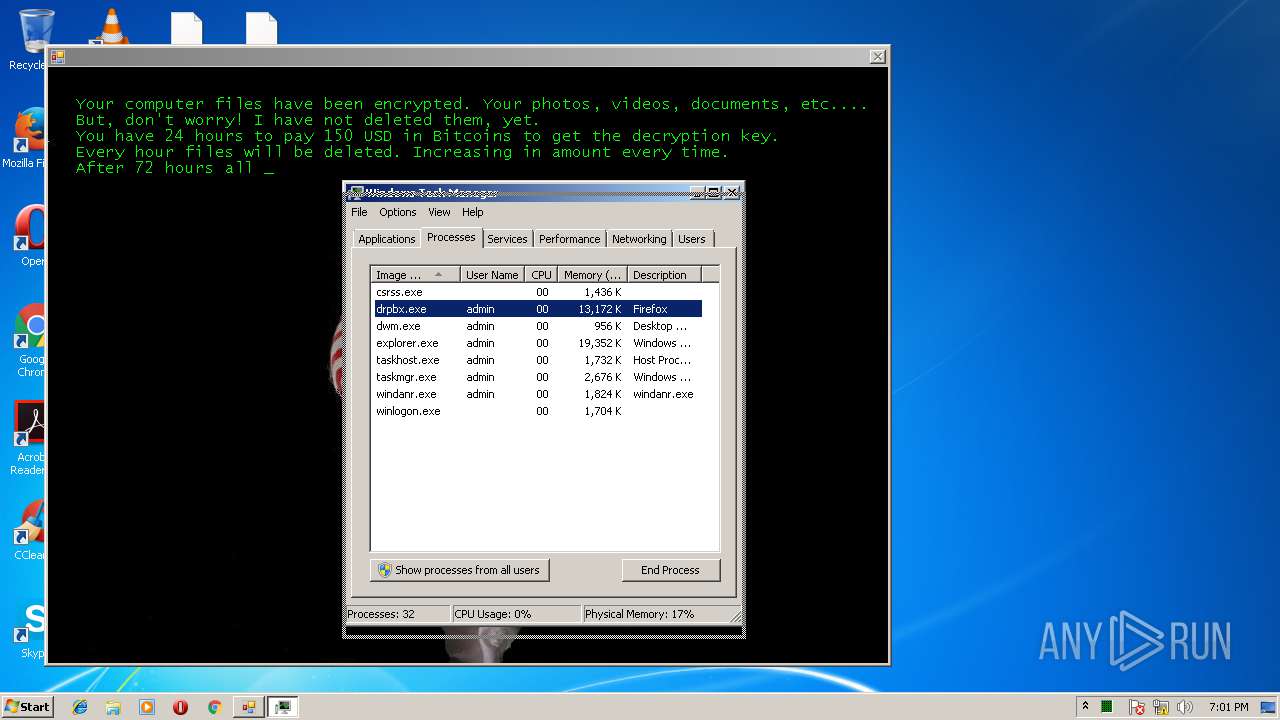Image resolution: width=1280 pixels, height=720 pixels.
Task: Select the drpbx.exe process row
Action: pos(538,309)
